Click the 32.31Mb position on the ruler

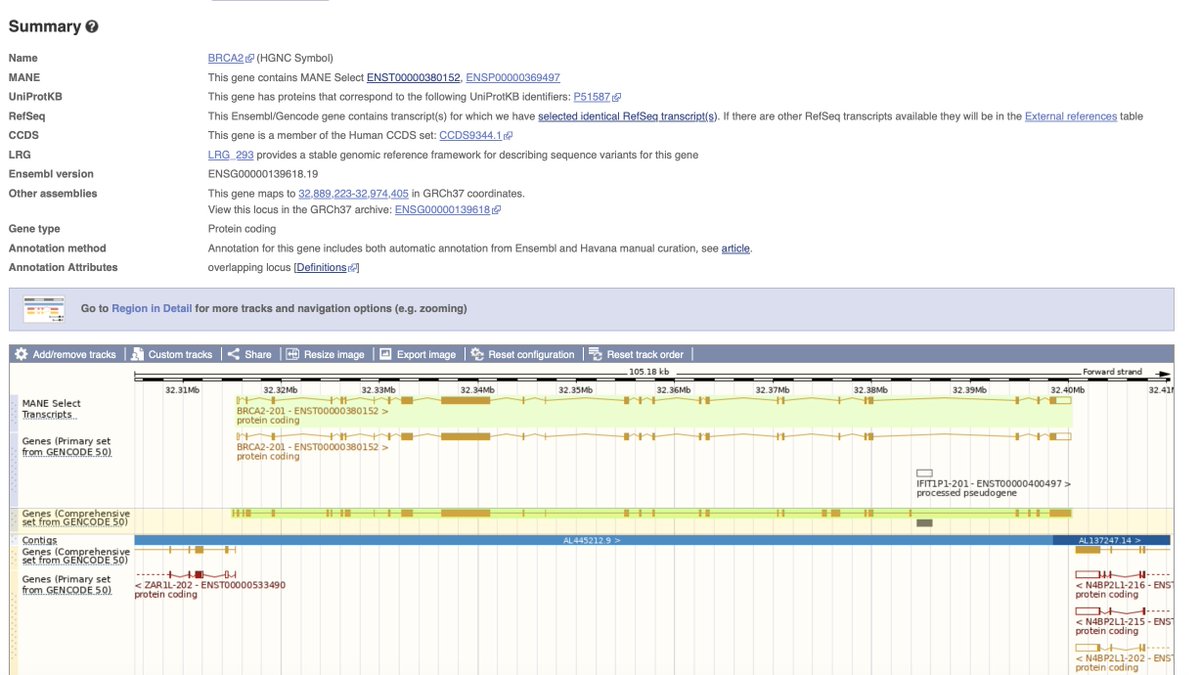click(x=181, y=390)
